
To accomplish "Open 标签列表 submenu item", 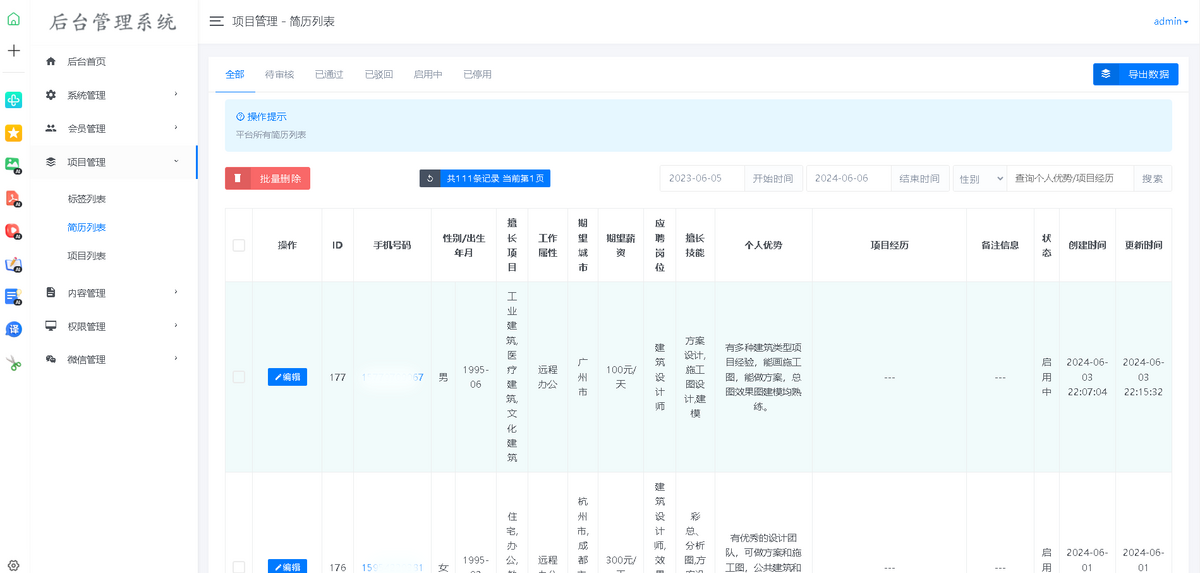I will (87, 199).
